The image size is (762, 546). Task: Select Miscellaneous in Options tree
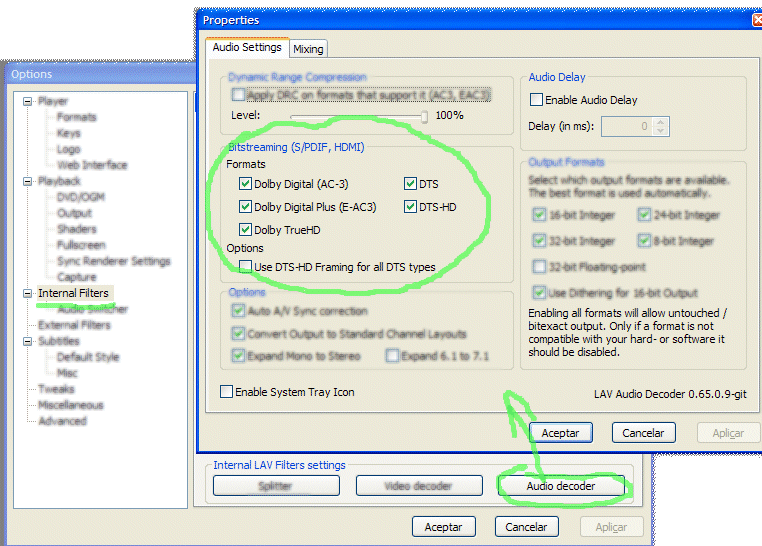(x=71, y=405)
